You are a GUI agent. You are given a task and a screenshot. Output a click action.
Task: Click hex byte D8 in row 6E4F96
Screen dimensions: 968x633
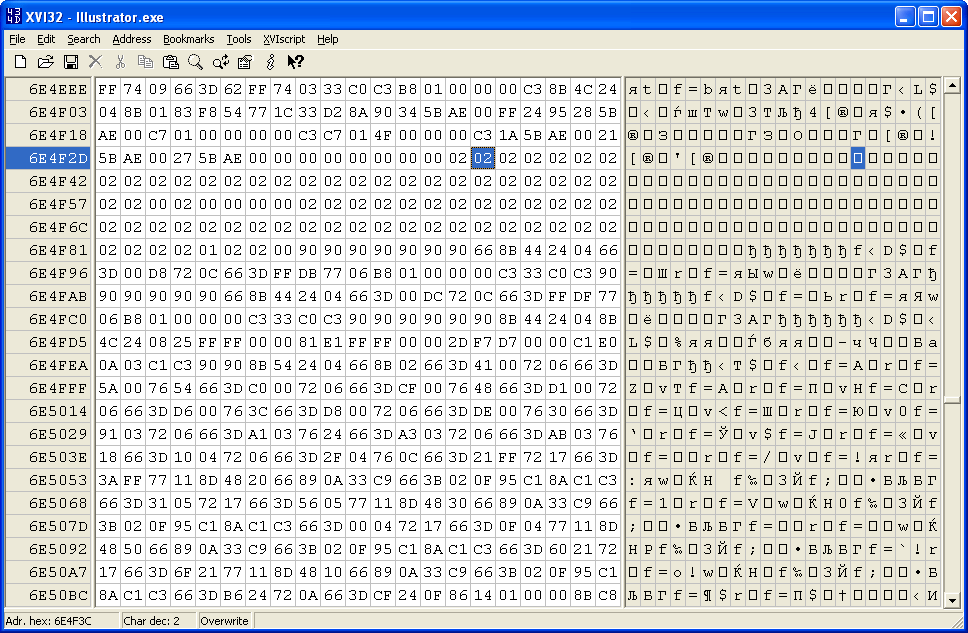point(158,273)
